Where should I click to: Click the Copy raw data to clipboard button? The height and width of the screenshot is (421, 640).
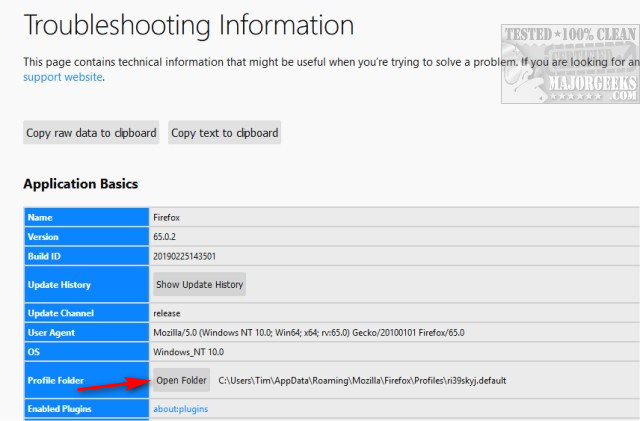pyautogui.click(x=91, y=132)
